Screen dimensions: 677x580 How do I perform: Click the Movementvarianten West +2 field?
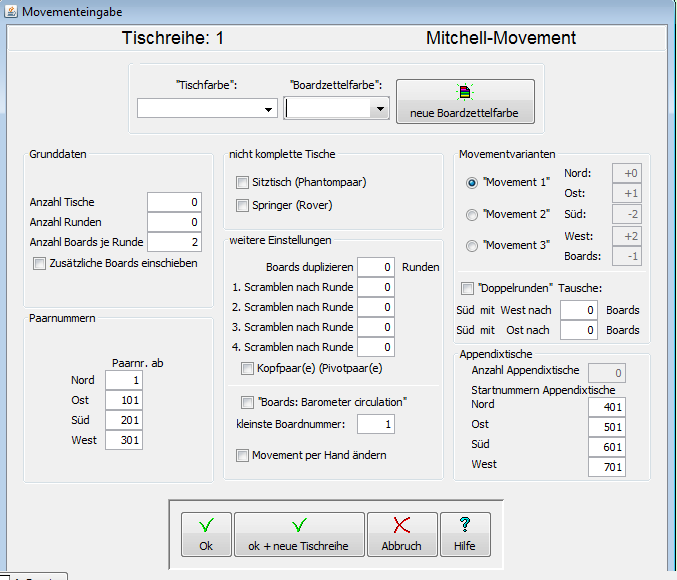tap(626, 236)
